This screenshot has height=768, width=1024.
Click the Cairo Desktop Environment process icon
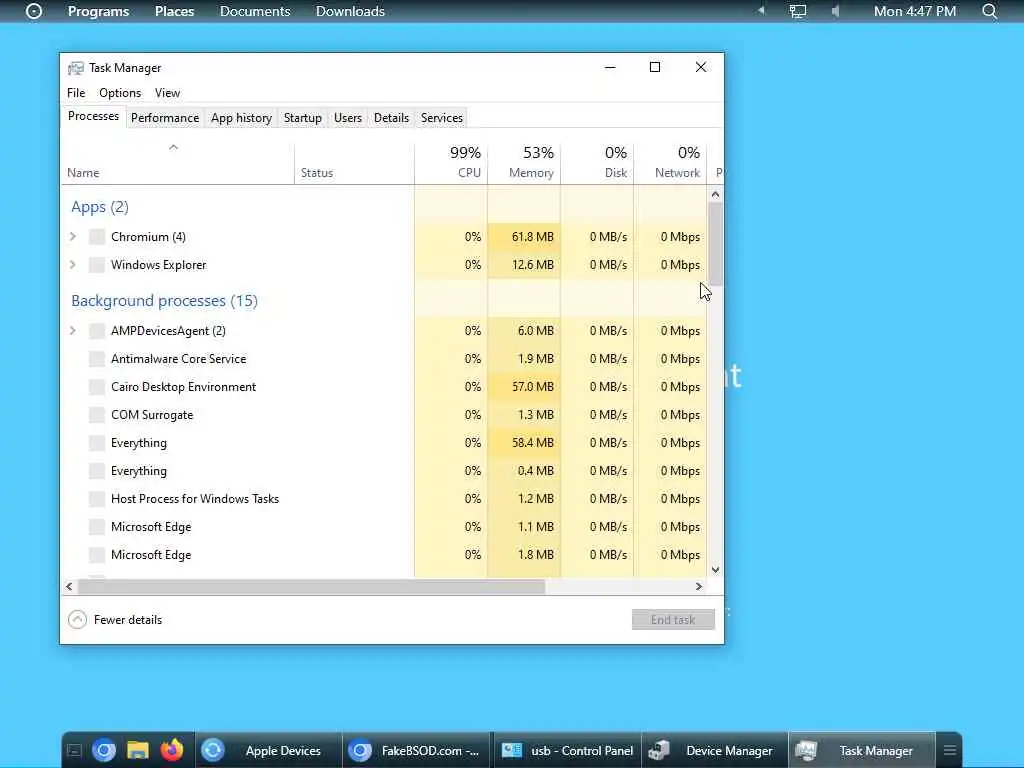[x=97, y=387]
